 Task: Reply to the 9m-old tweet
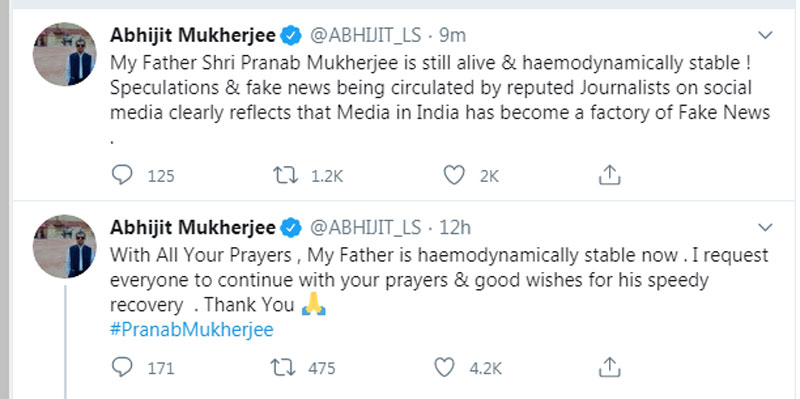tap(122, 175)
